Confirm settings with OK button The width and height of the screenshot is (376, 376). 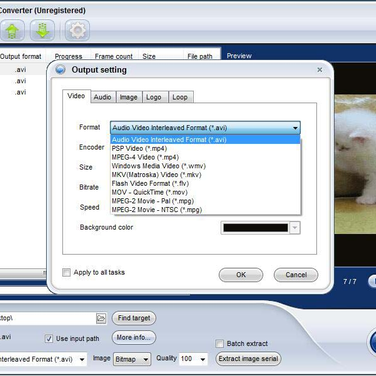click(241, 275)
